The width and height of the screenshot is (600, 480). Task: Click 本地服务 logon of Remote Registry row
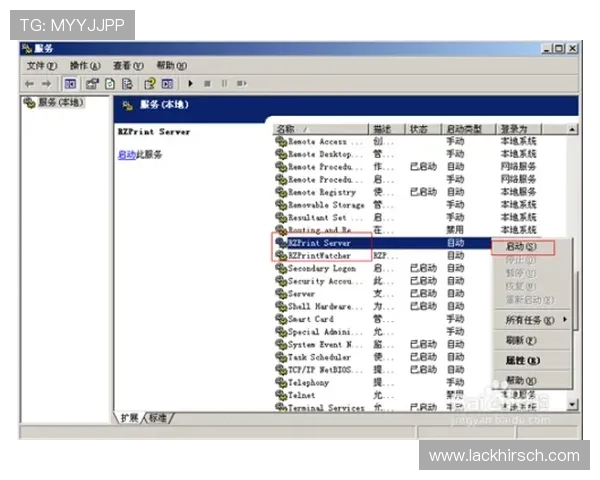pos(518,192)
